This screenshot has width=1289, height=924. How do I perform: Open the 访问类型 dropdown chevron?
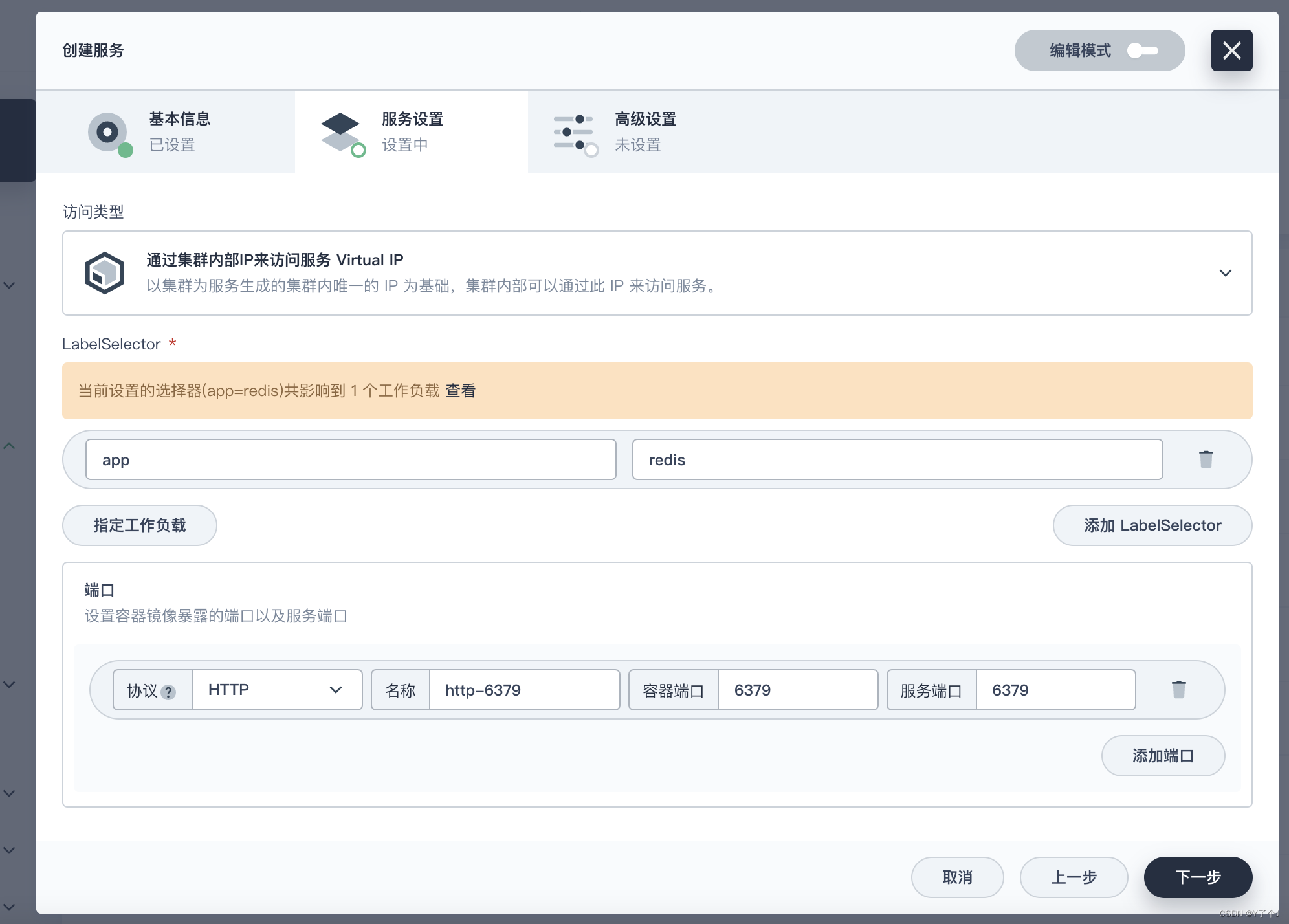pos(1225,273)
